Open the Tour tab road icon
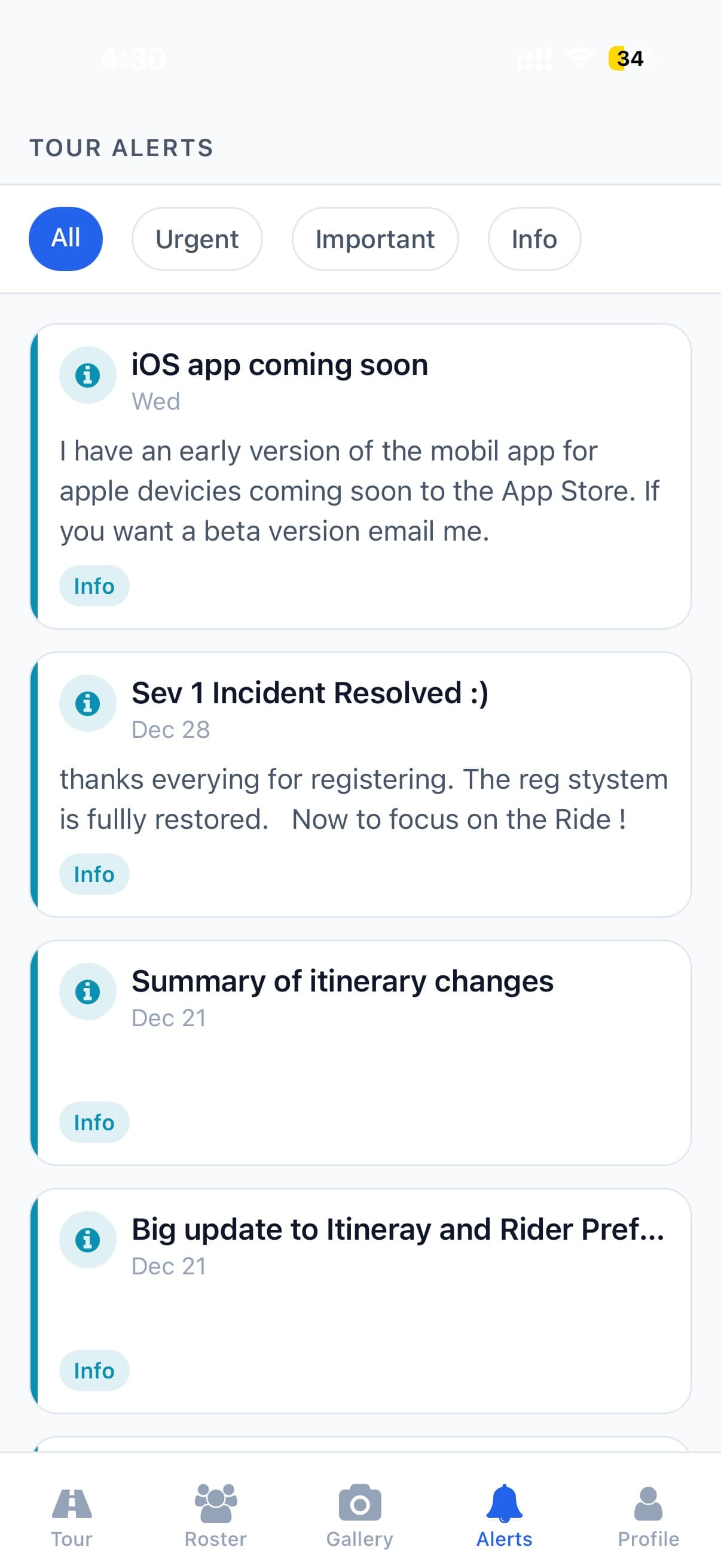Viewport: 721px width, 1568px height. coord(72,1503)
